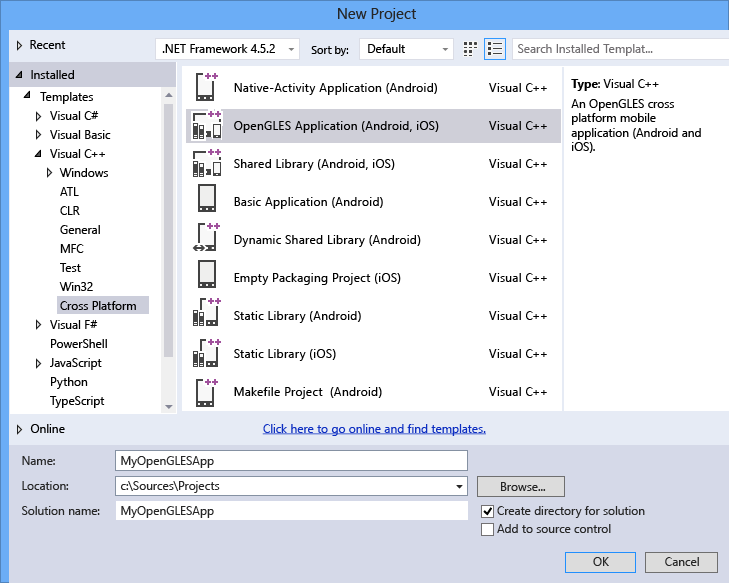Click the Browse... button
Screen dimensions: 729x583
[521, 487]
